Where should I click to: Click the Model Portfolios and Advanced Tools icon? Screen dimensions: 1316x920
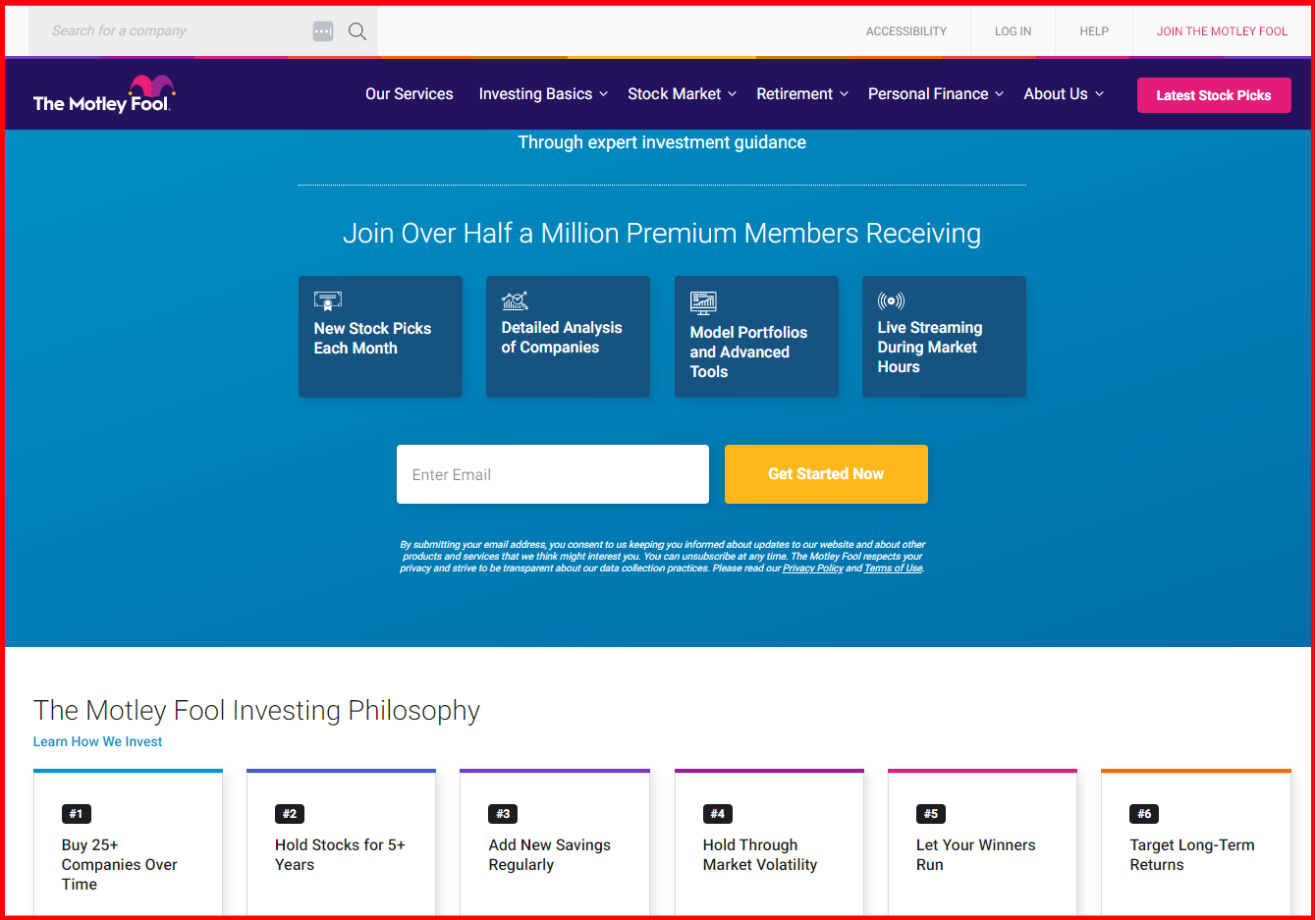coord(703,301)
